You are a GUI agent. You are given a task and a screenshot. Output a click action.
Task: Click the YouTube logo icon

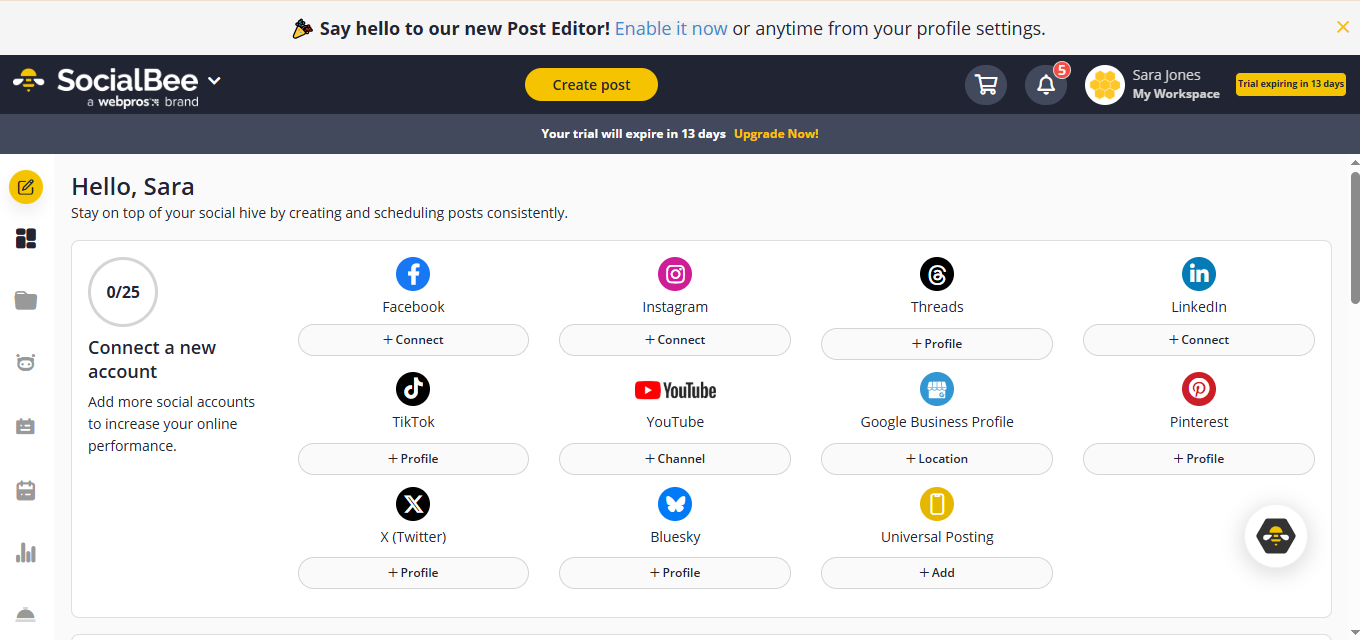675,390
